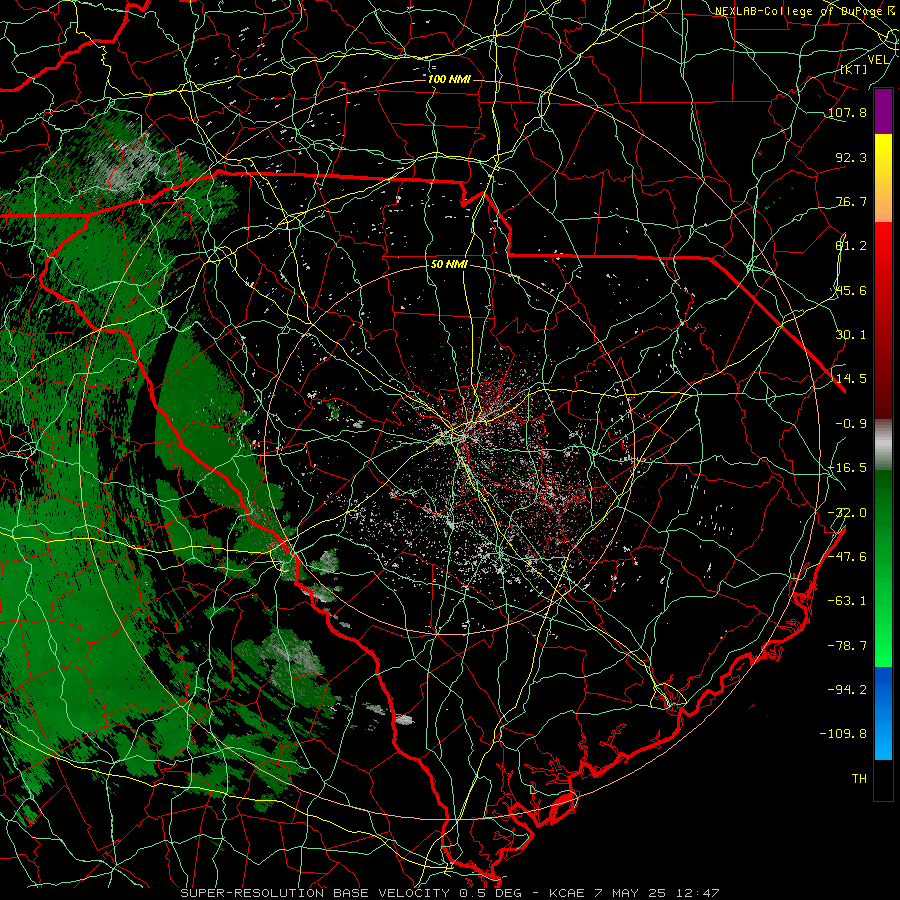Click the blue segment of the velocity color bar
This screenshot has height=900, width=900.
[883, 713]
